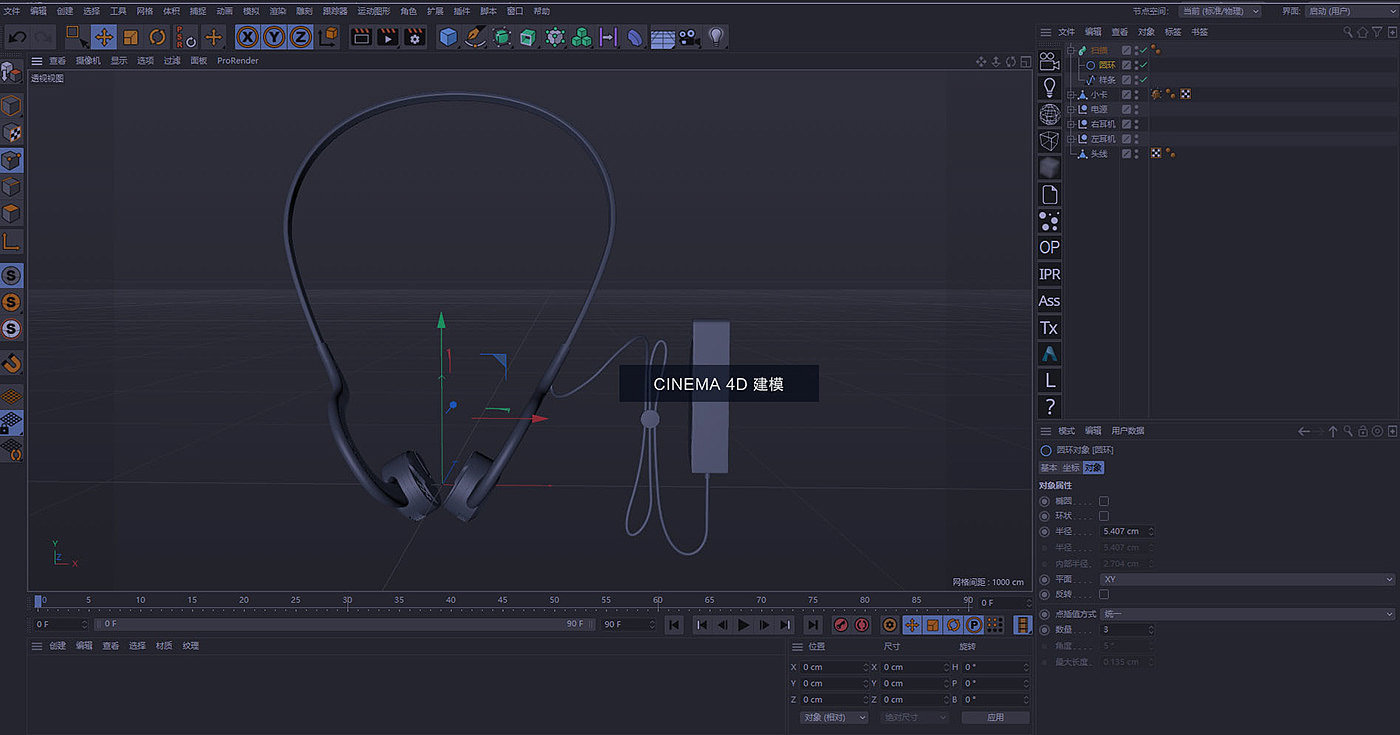
Task: Enable the 反转 (reverse) checkbox
Action: (x=1104, y=595)
